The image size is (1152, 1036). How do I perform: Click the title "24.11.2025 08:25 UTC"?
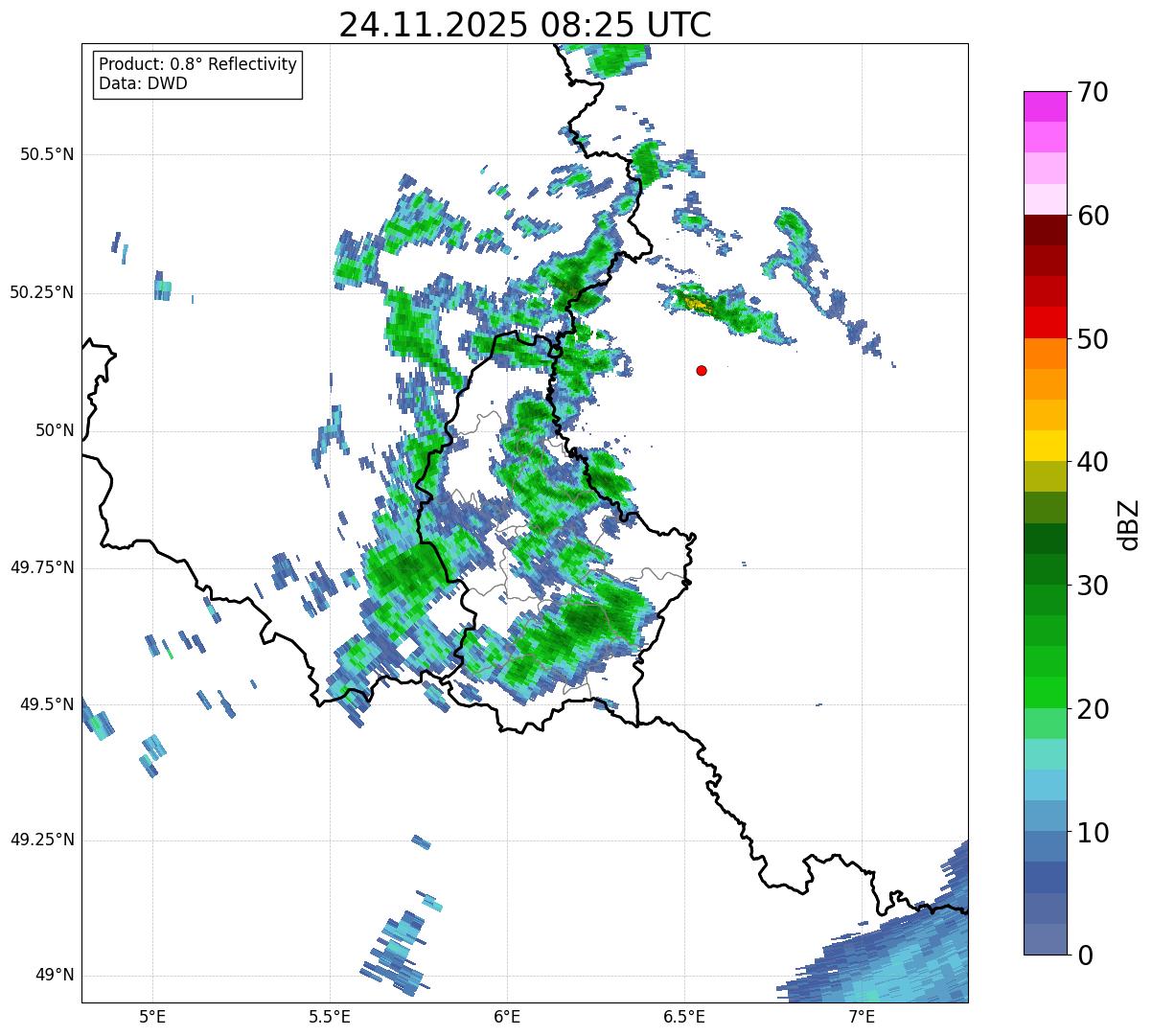525,25
